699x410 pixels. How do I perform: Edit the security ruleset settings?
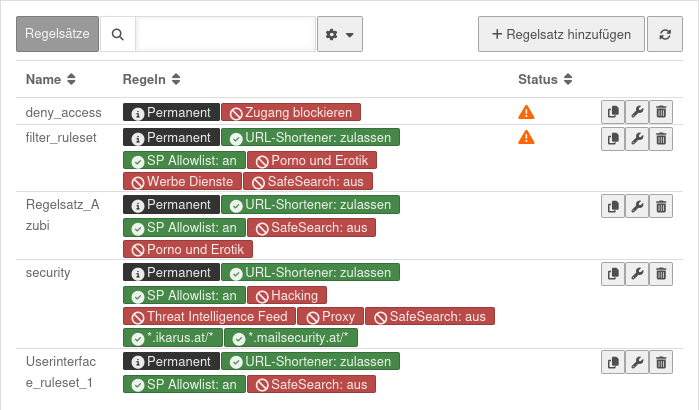(x=637, y=274)
